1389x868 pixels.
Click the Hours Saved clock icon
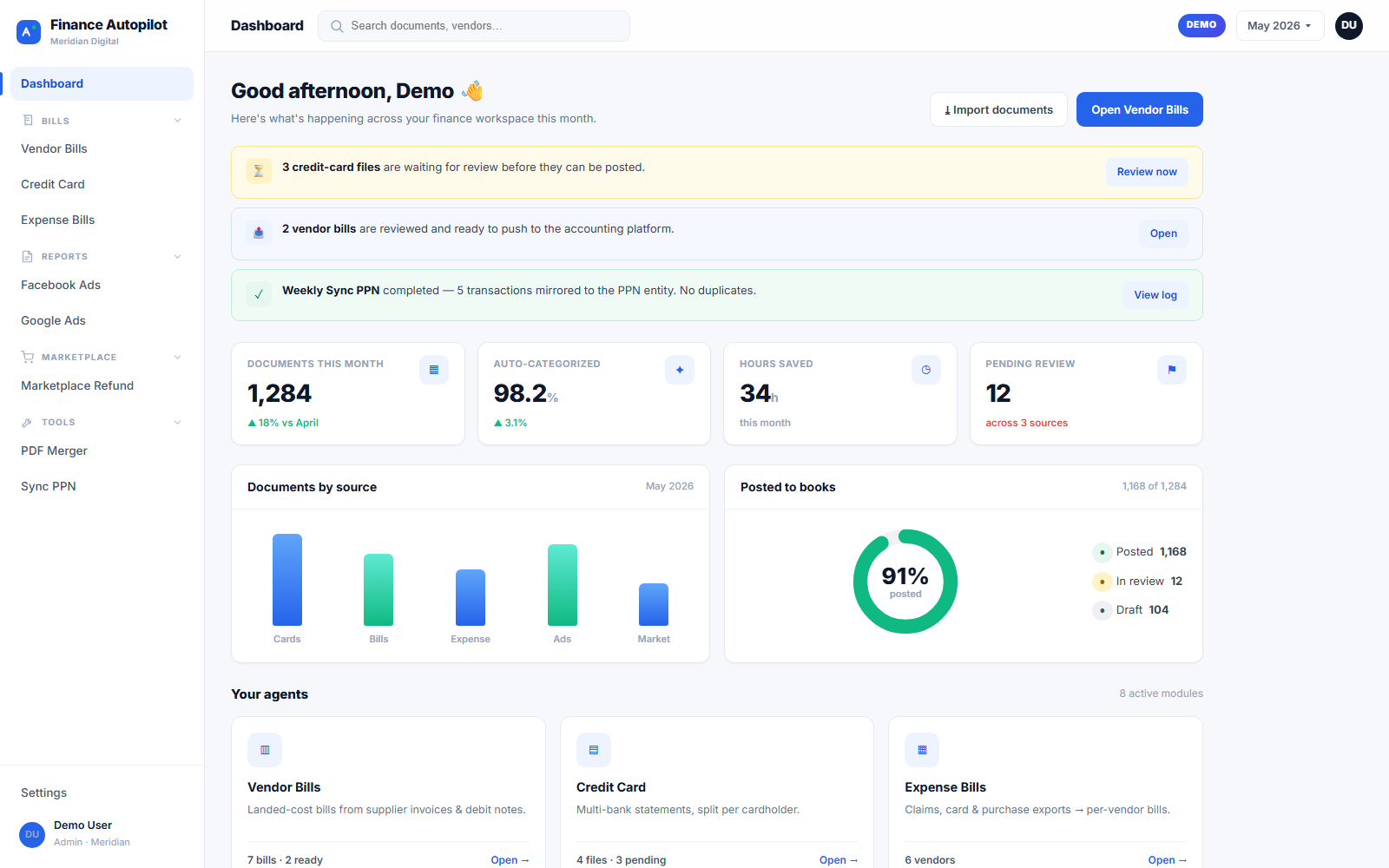pos(926,370)
